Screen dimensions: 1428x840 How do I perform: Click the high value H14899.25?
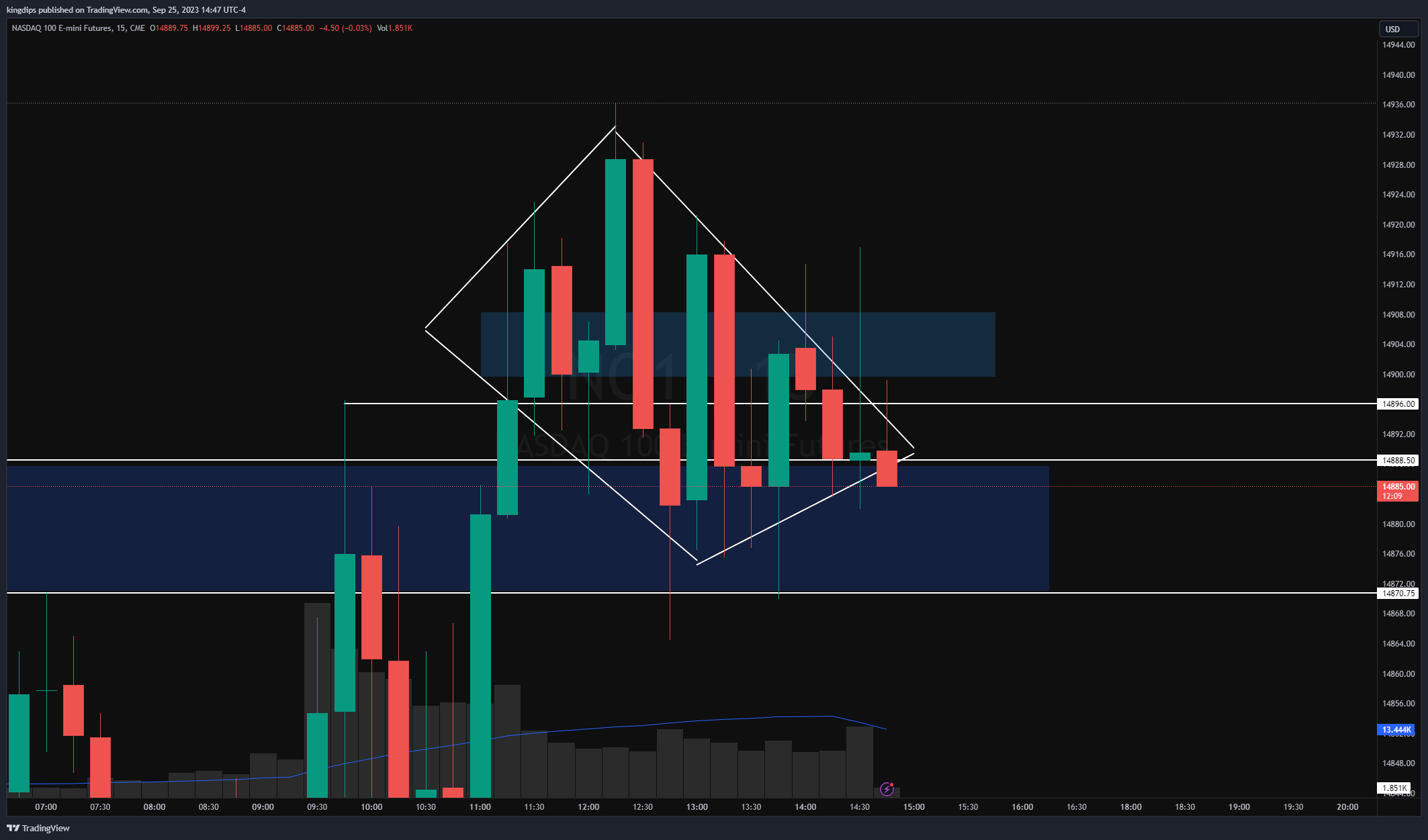pyautogui.click(x=212, y=28)
